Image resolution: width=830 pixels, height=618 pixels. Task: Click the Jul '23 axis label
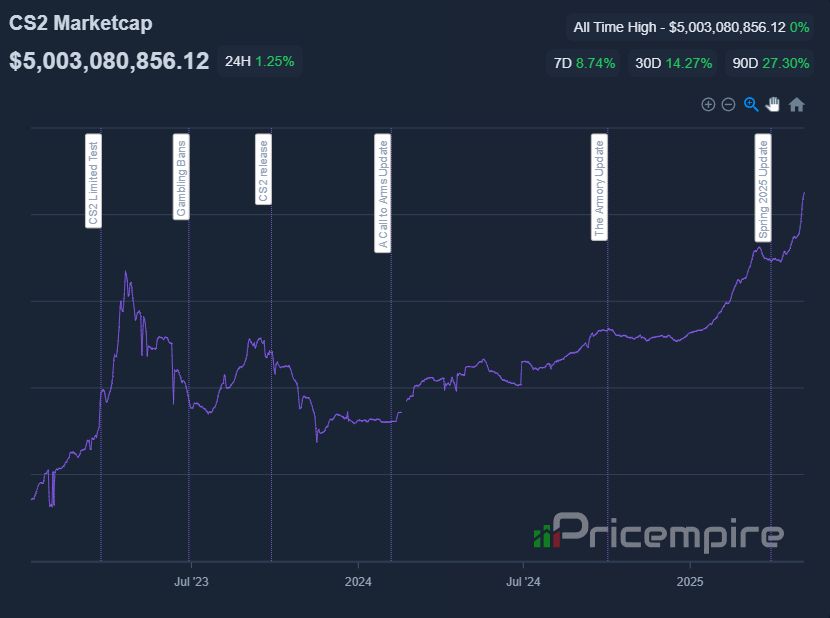[x=191, y=581]
